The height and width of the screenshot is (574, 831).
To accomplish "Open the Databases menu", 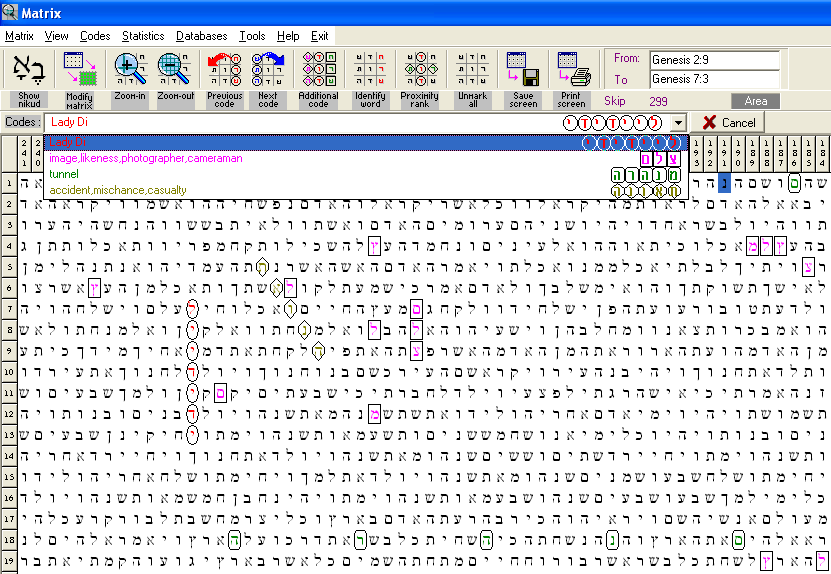I will 201,36.
